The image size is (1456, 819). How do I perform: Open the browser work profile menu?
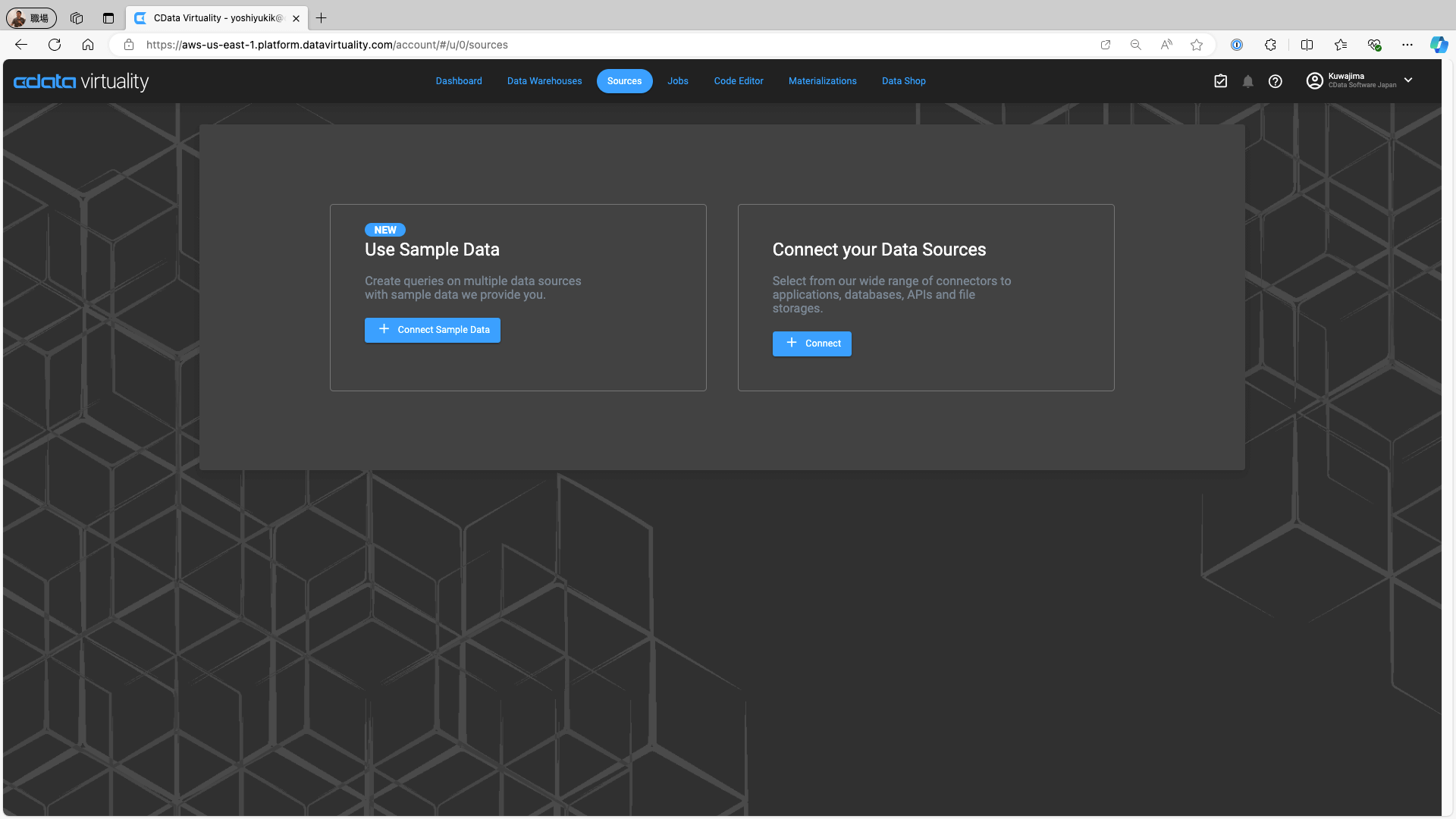tap(32, 17)
